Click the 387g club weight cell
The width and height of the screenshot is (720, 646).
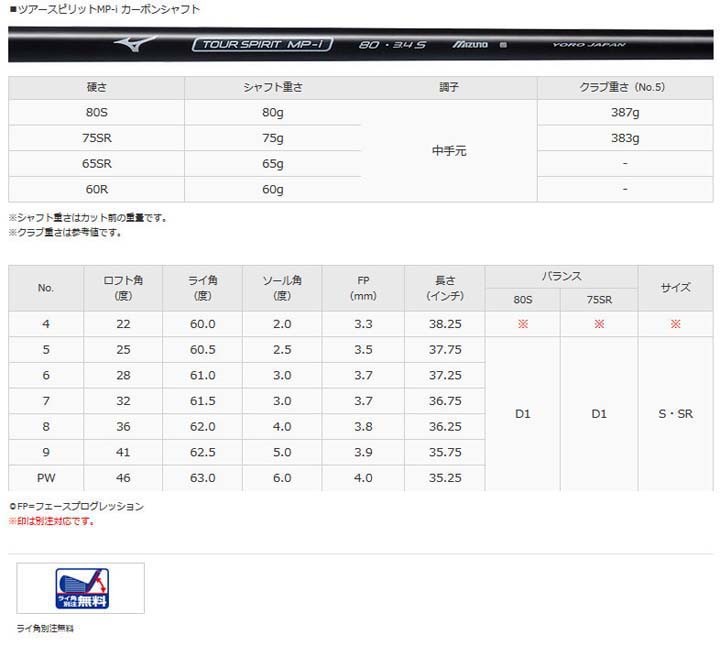point(625,112)
